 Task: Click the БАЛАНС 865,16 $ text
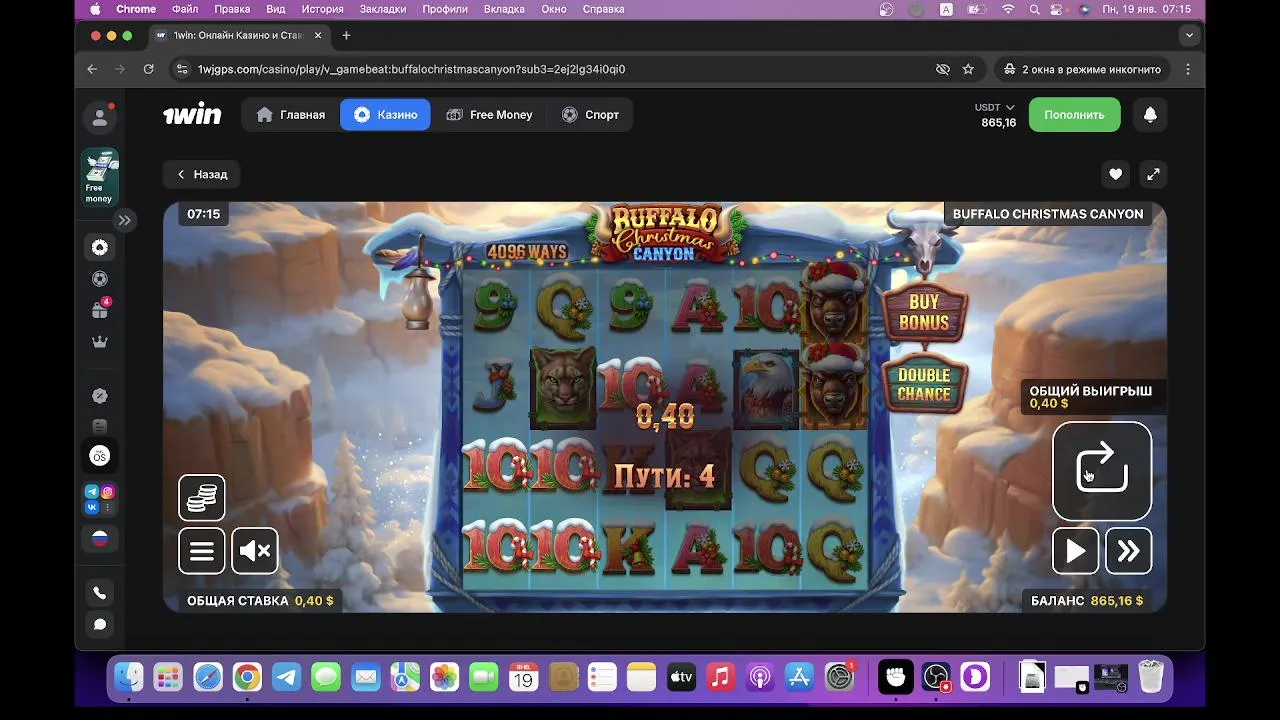click(x=1087, y=601)
